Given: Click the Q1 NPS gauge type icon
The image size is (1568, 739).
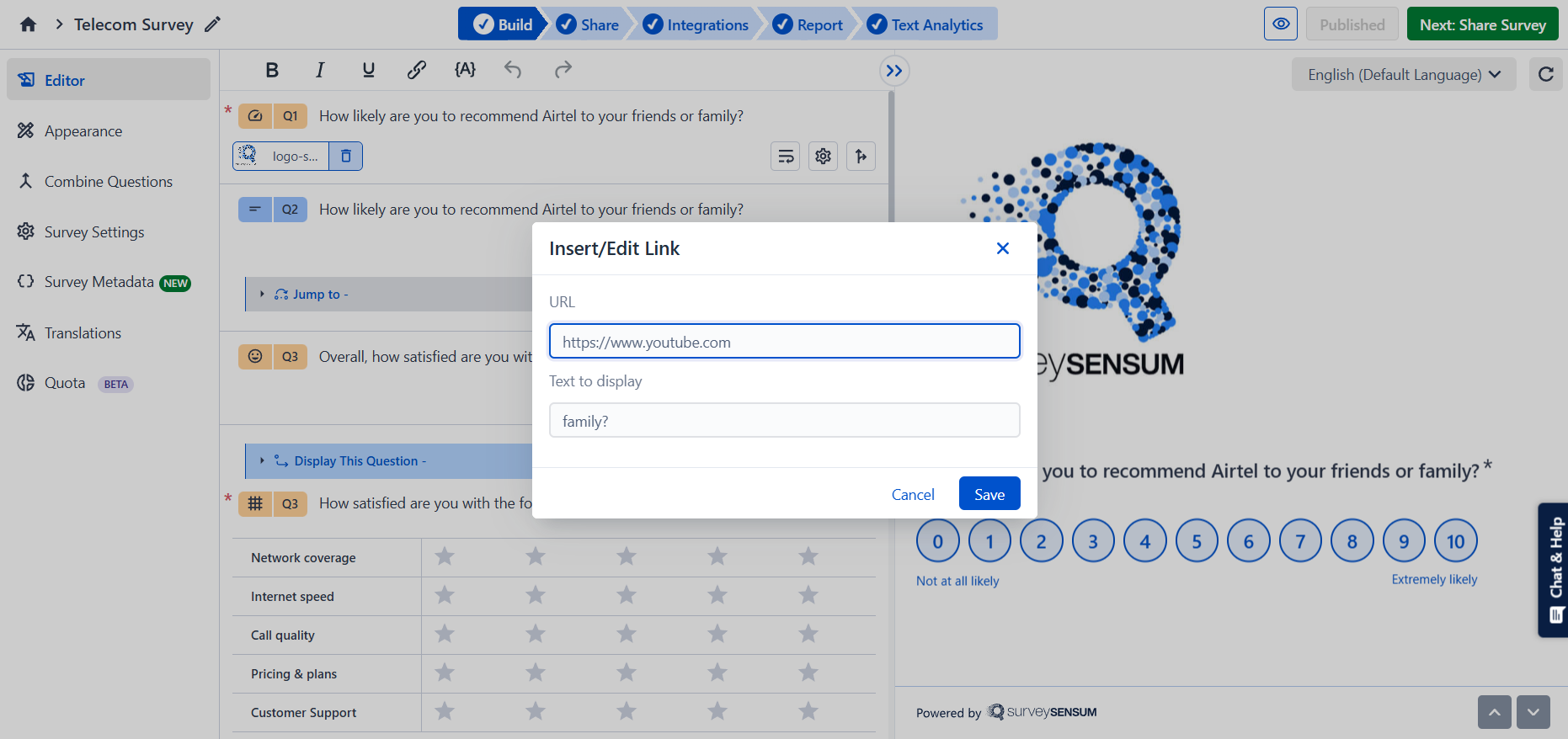Looking at the screenshot, I should [255, 116].
